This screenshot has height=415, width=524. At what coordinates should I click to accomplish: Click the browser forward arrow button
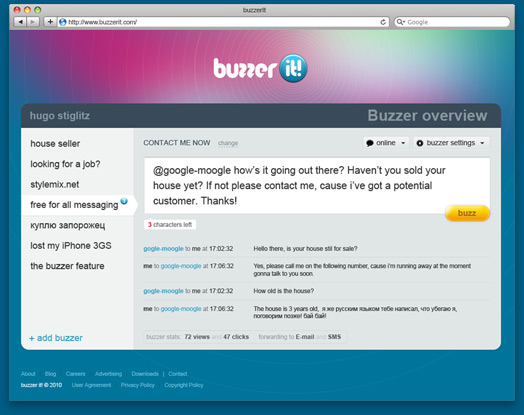click(x=33, y=22)
